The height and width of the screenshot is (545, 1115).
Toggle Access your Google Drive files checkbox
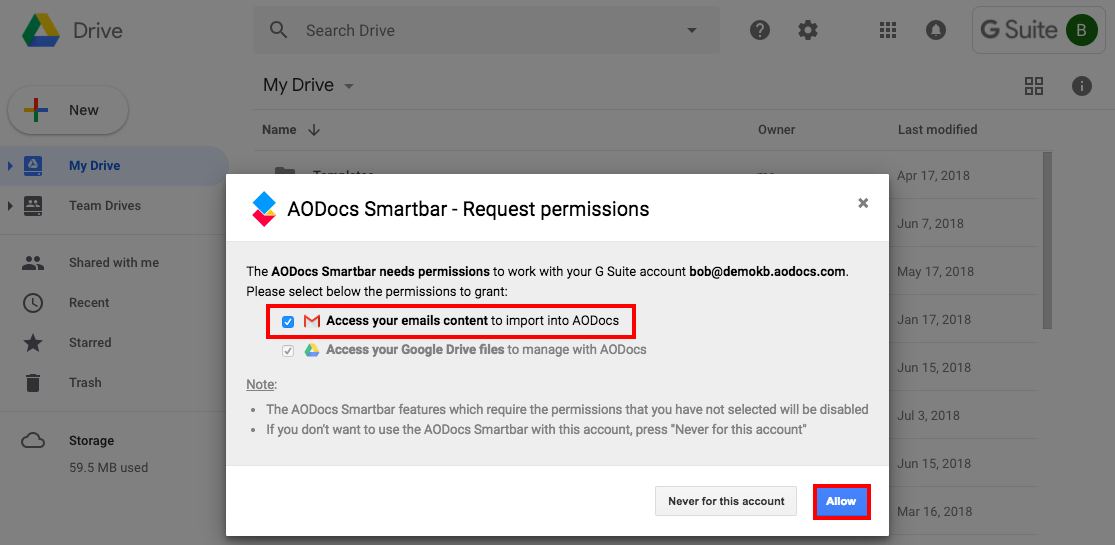[287, 350]
